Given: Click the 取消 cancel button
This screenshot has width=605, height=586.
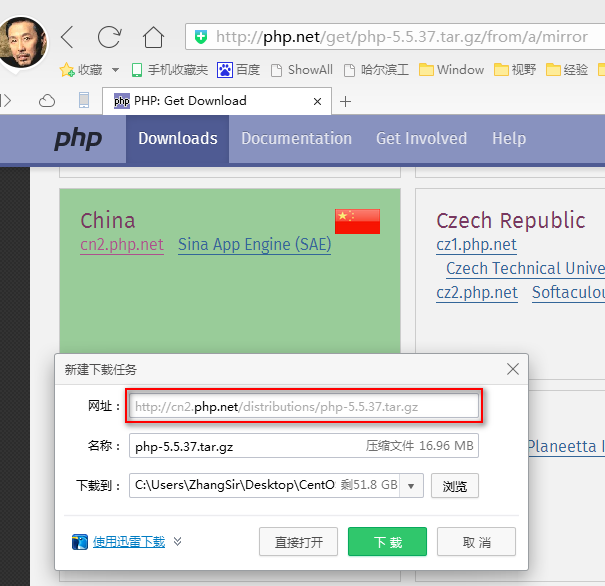Looking at the screenshot, I should (x=477, y=542).
